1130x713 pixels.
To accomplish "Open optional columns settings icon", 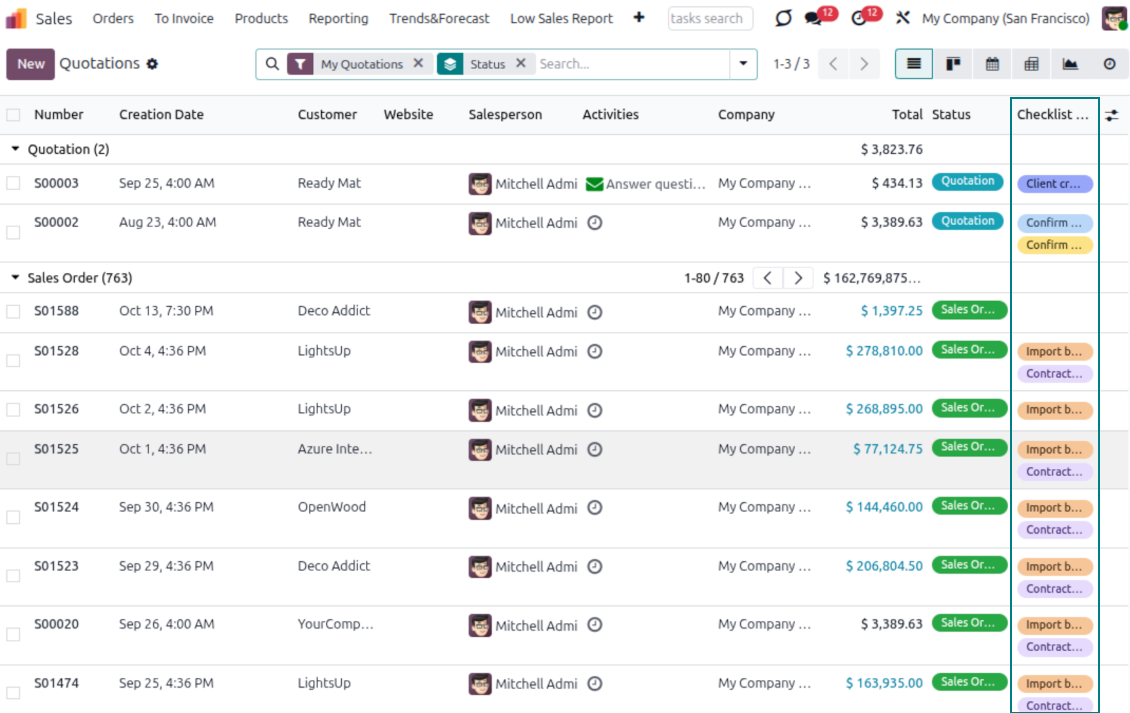I will tap(1111, 115).
